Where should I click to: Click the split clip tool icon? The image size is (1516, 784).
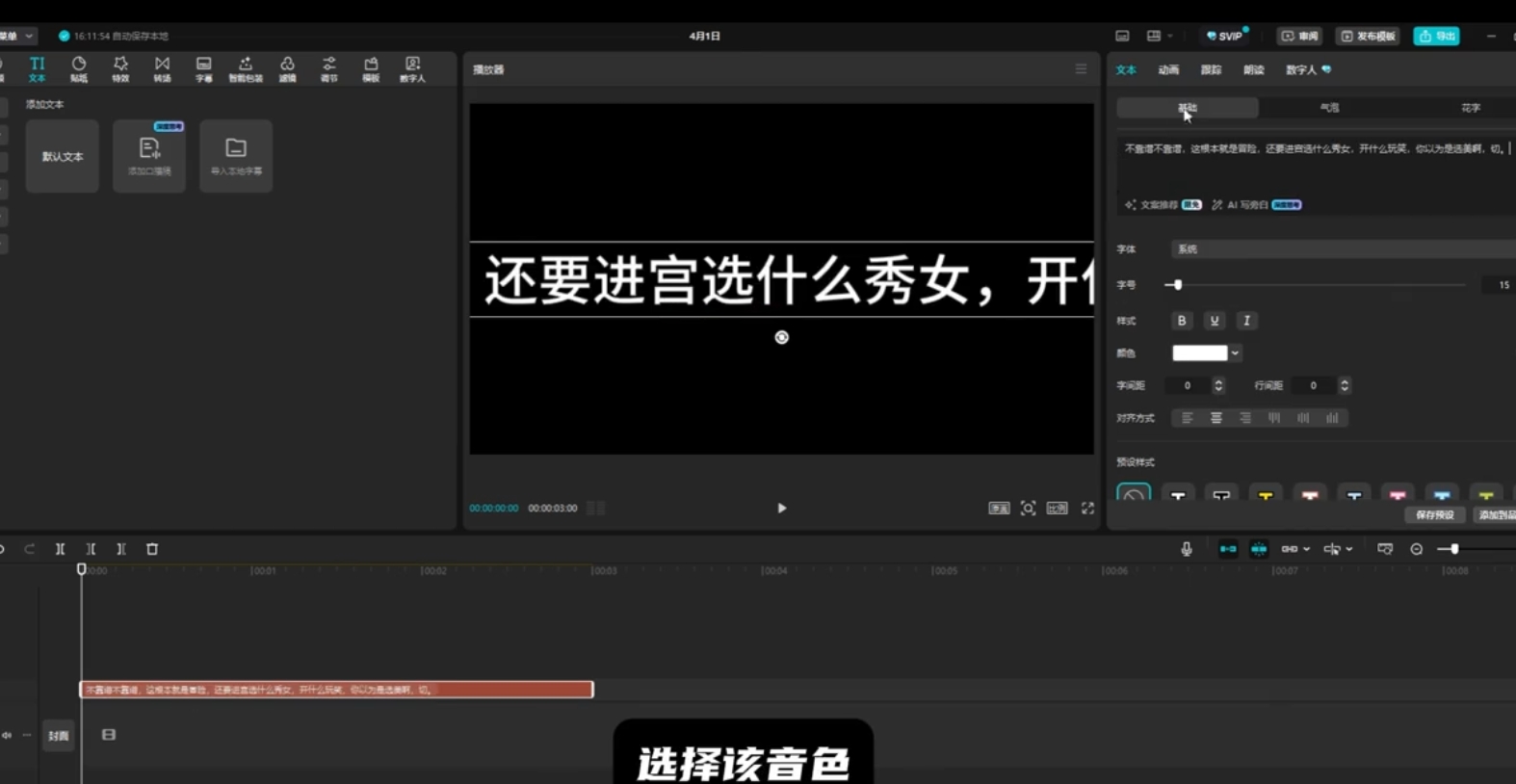coord(60,549)
